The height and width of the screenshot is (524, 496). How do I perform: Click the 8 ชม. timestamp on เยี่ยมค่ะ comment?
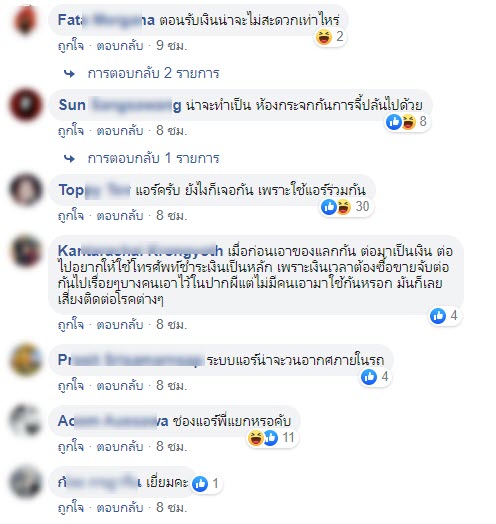pos(171,508)
